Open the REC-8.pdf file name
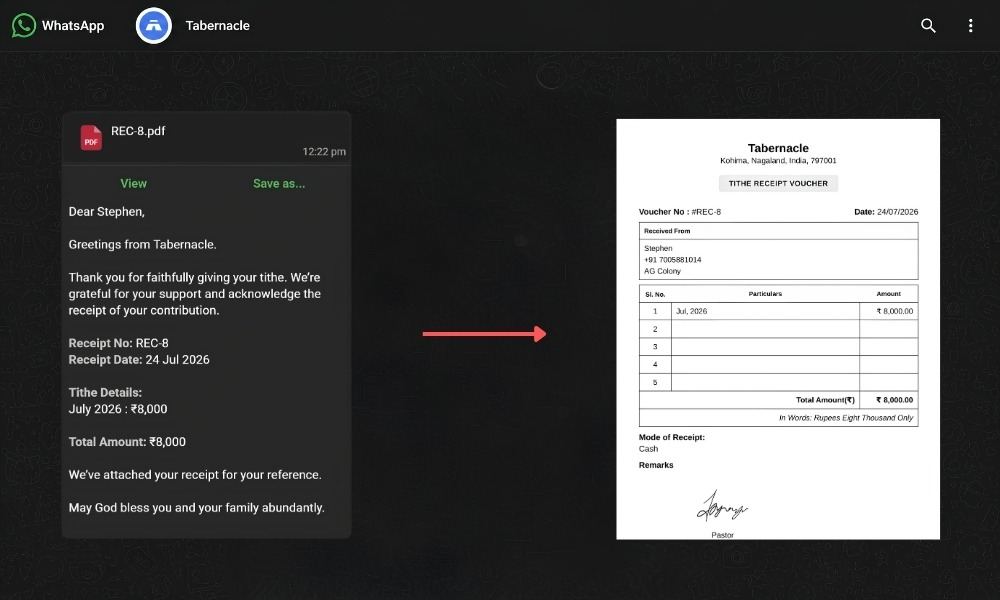The width and height of the screenshot is (1000, 600). [138, 131]
